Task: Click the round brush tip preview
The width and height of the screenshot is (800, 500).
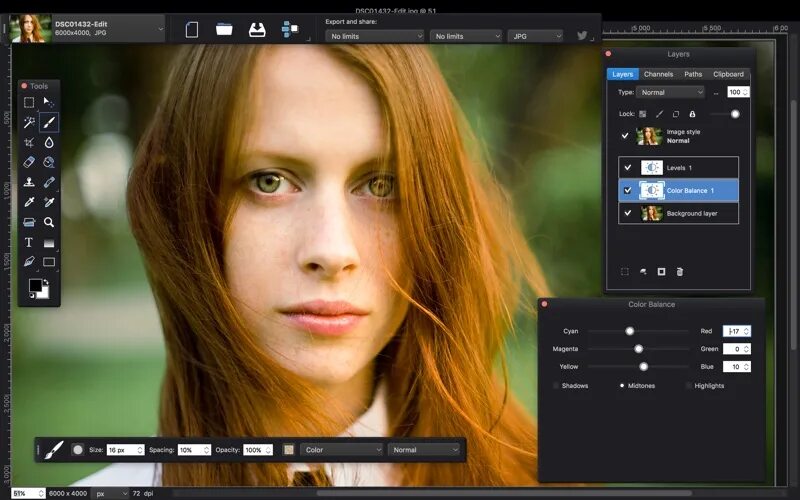Action: pos(78,450)
